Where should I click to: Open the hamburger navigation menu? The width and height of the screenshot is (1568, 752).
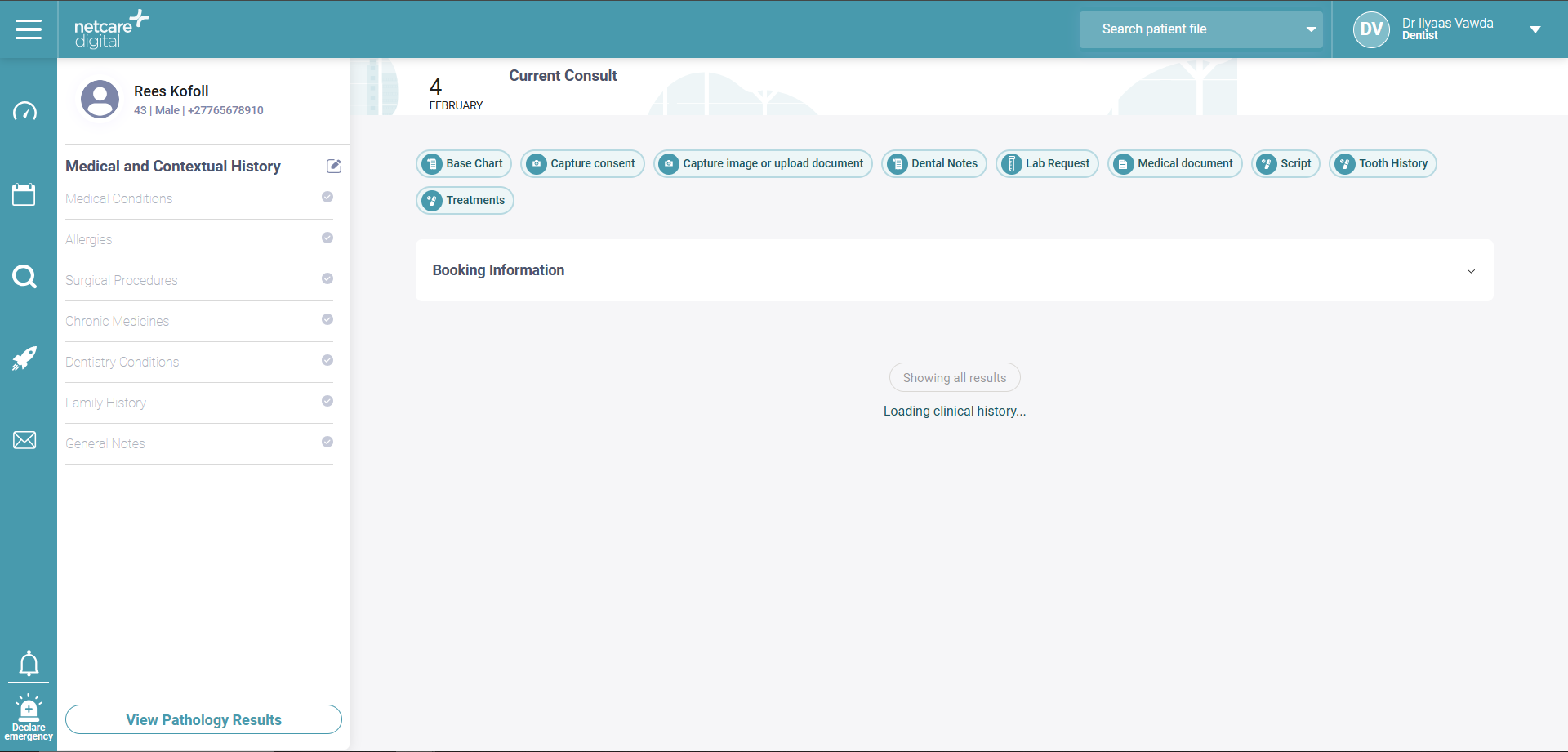pos(29,29)
